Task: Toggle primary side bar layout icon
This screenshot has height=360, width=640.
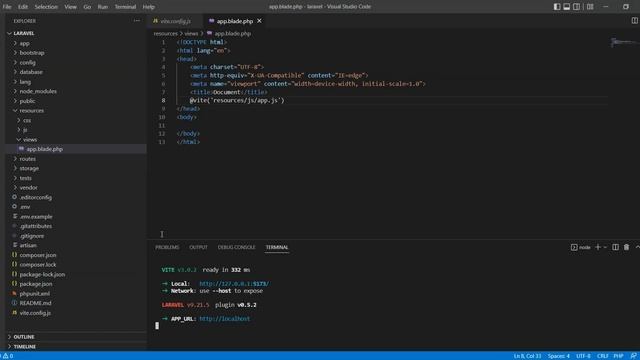Action: pyautogui.click(x=557, y=7)
